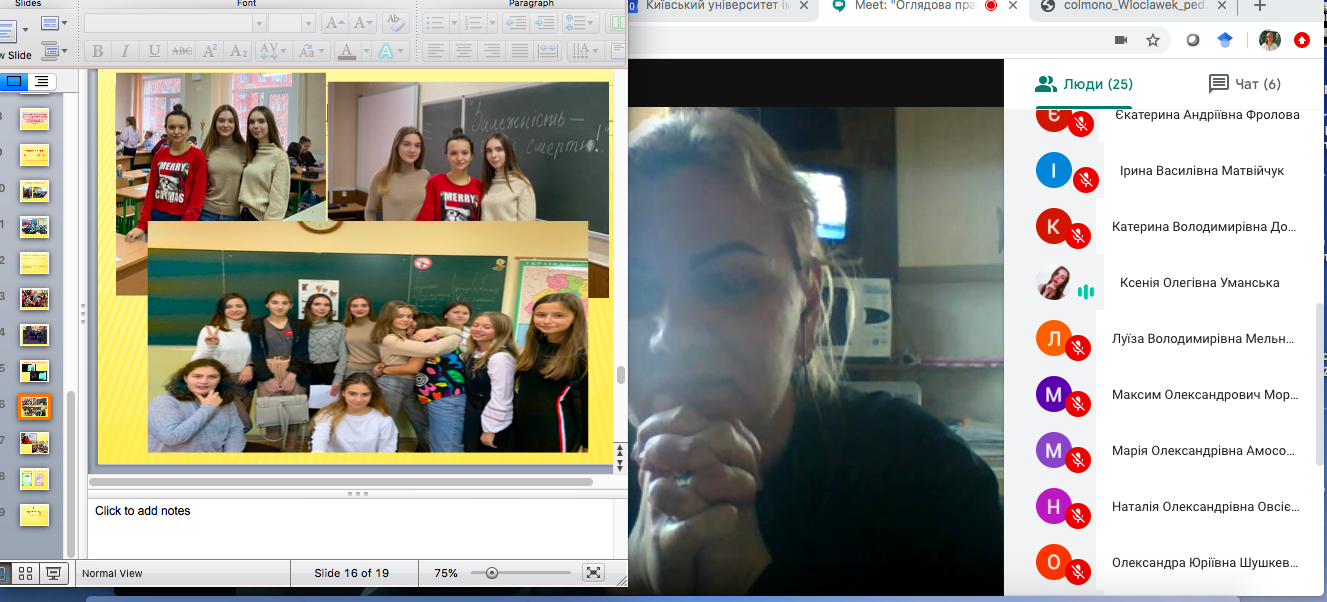Click the Bold formatting button

tap(97, 51)
